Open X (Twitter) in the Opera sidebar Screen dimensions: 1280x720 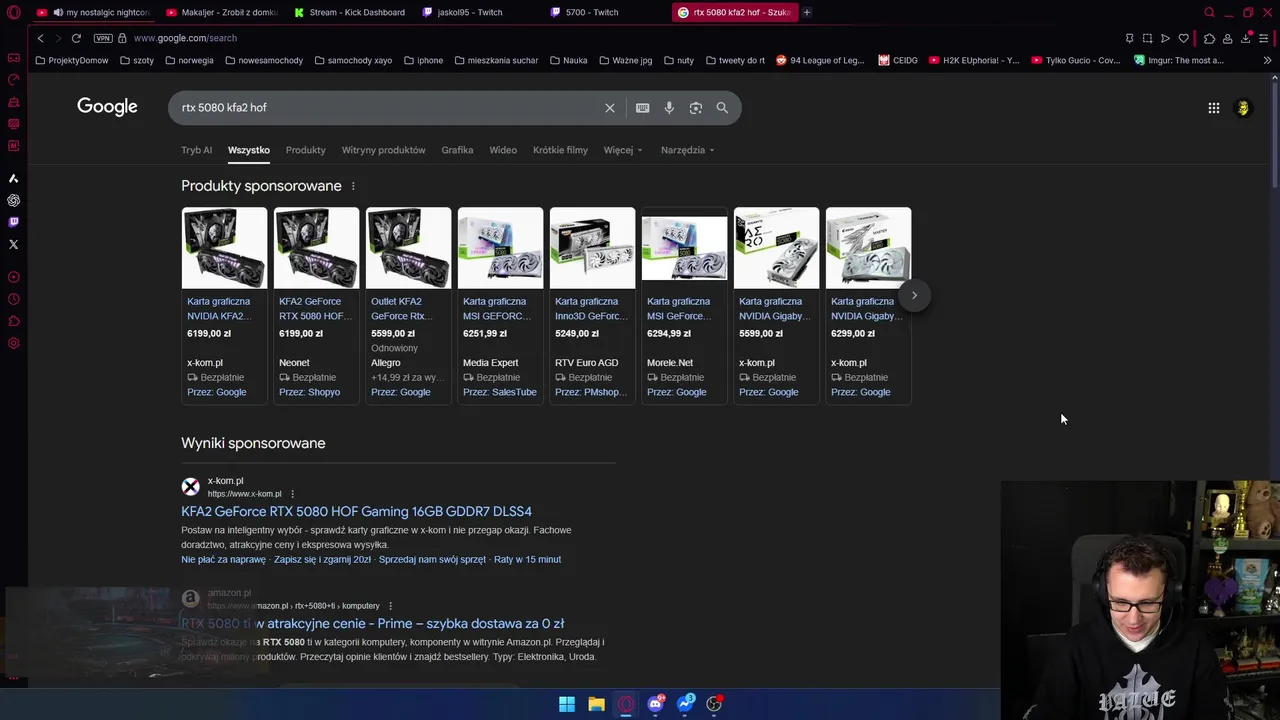tap(13, 244)
